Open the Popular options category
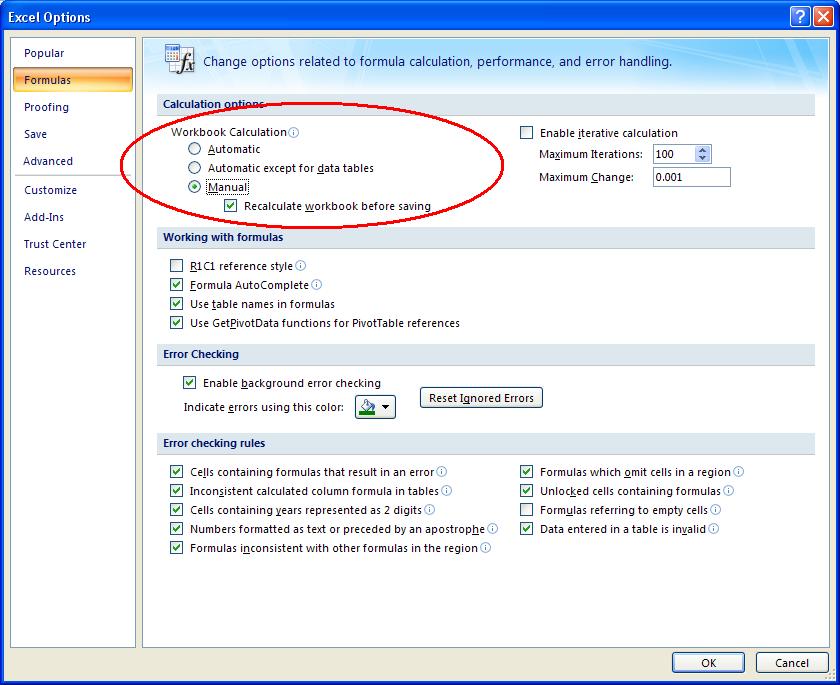This screenshot has width=840, height=685. [72, 53]
